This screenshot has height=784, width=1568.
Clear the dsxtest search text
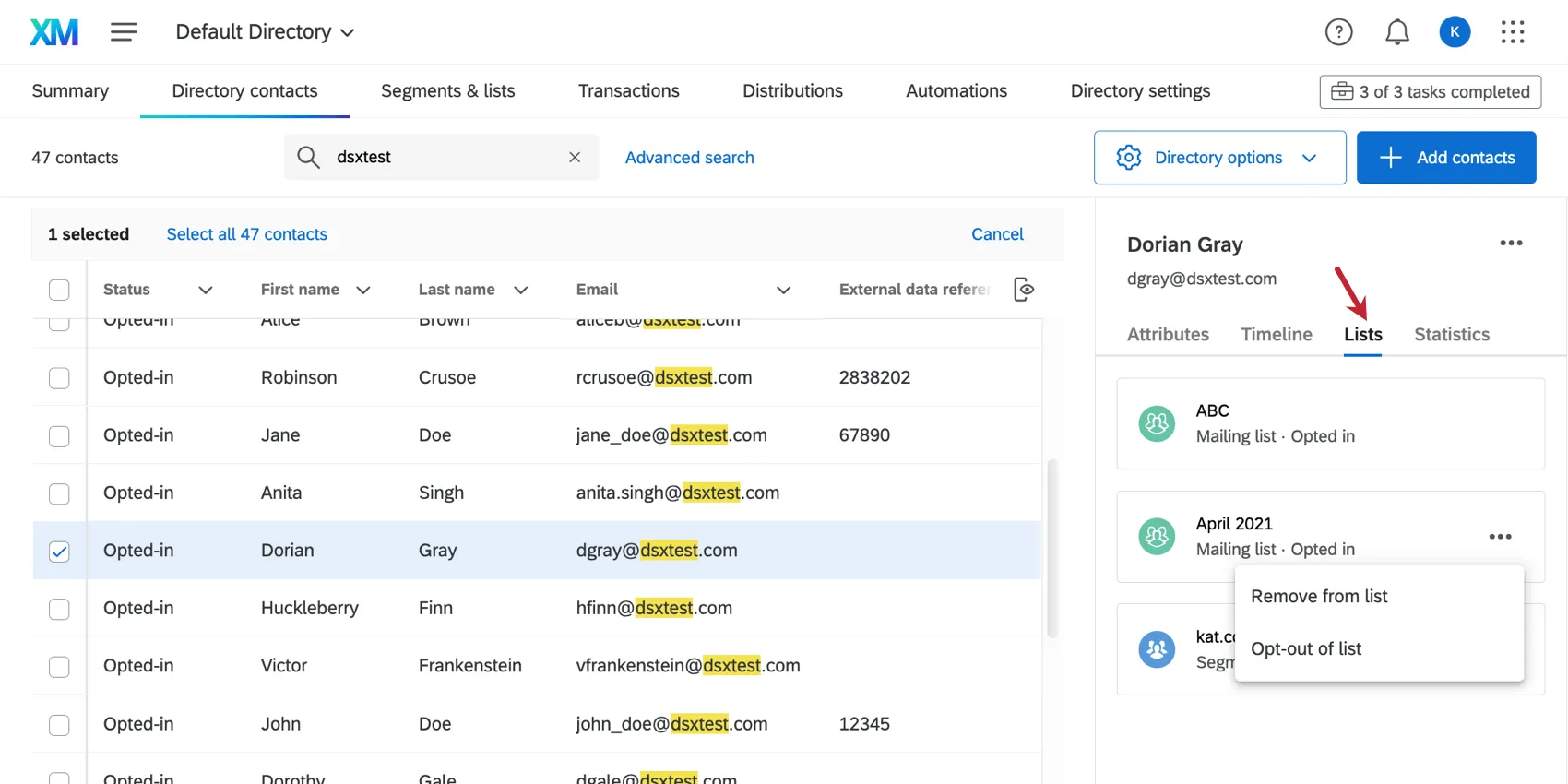[x=575, y=158]
